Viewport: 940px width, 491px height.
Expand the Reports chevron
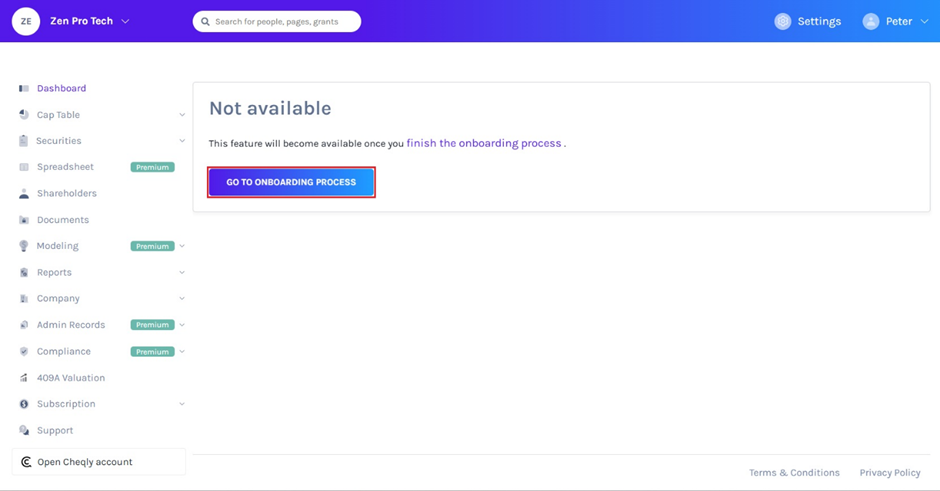[182, 272]
